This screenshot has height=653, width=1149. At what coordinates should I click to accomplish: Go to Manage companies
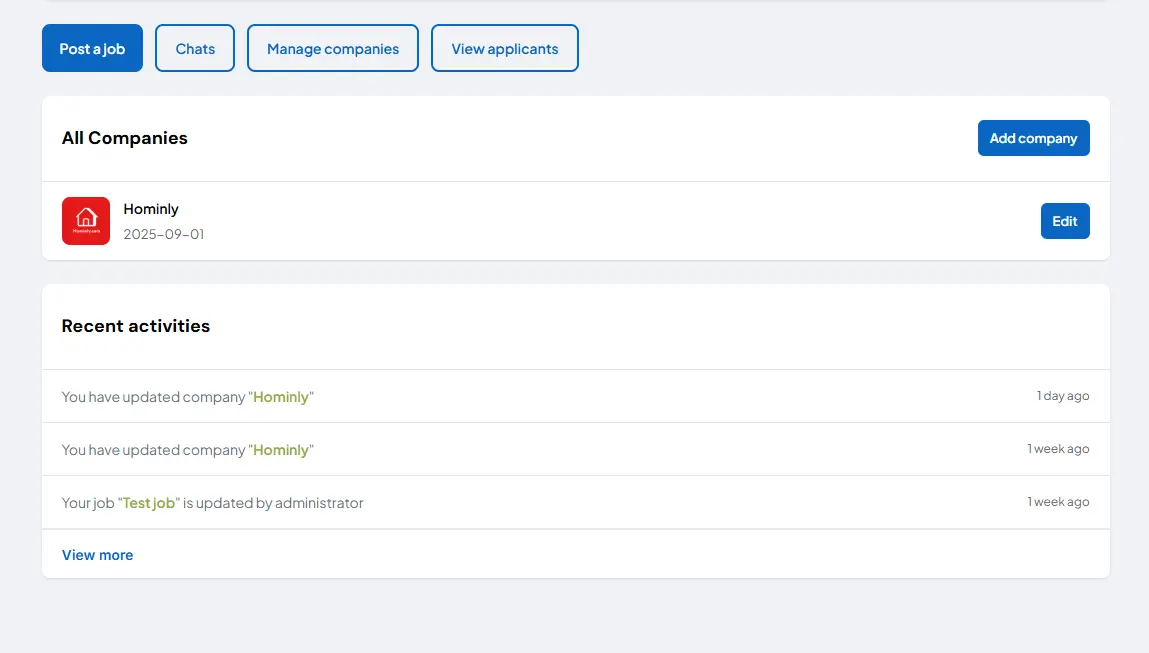click(x=333, y=48)
